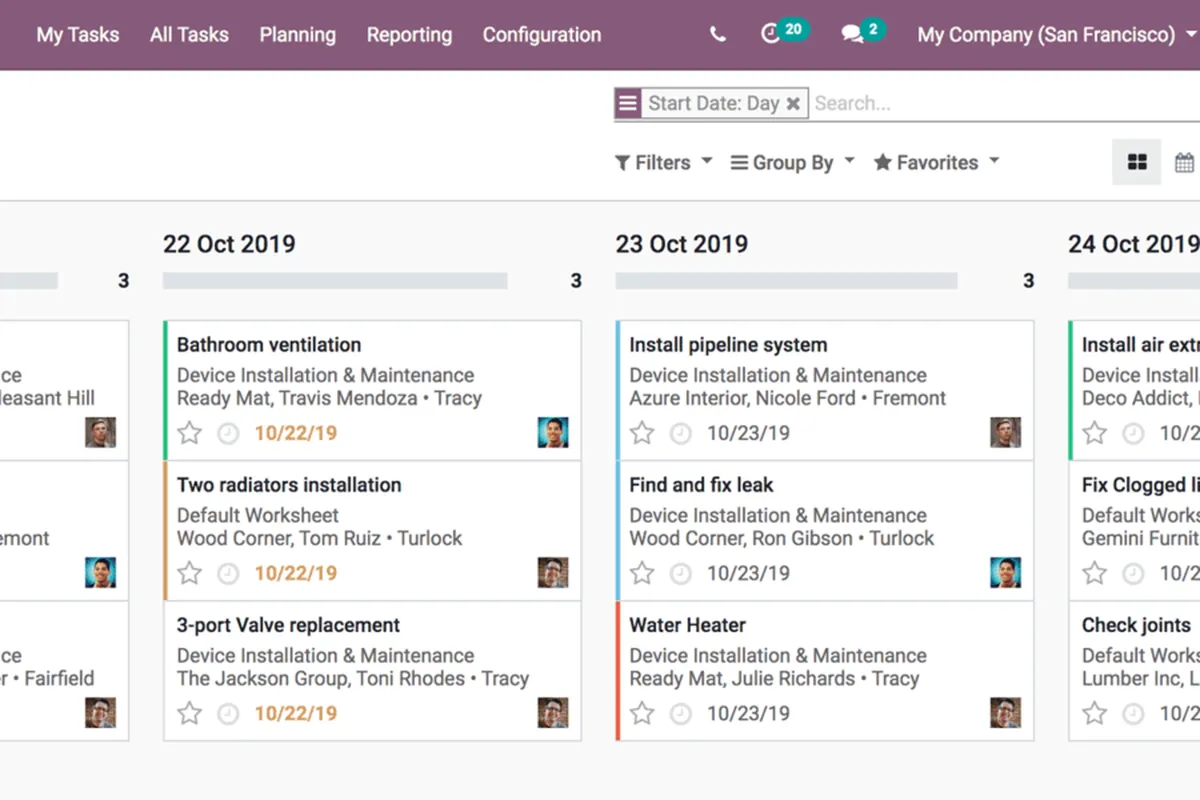Star the Find and fix leak task
This screenshot has height=800, width=1200.
[642, 573]
